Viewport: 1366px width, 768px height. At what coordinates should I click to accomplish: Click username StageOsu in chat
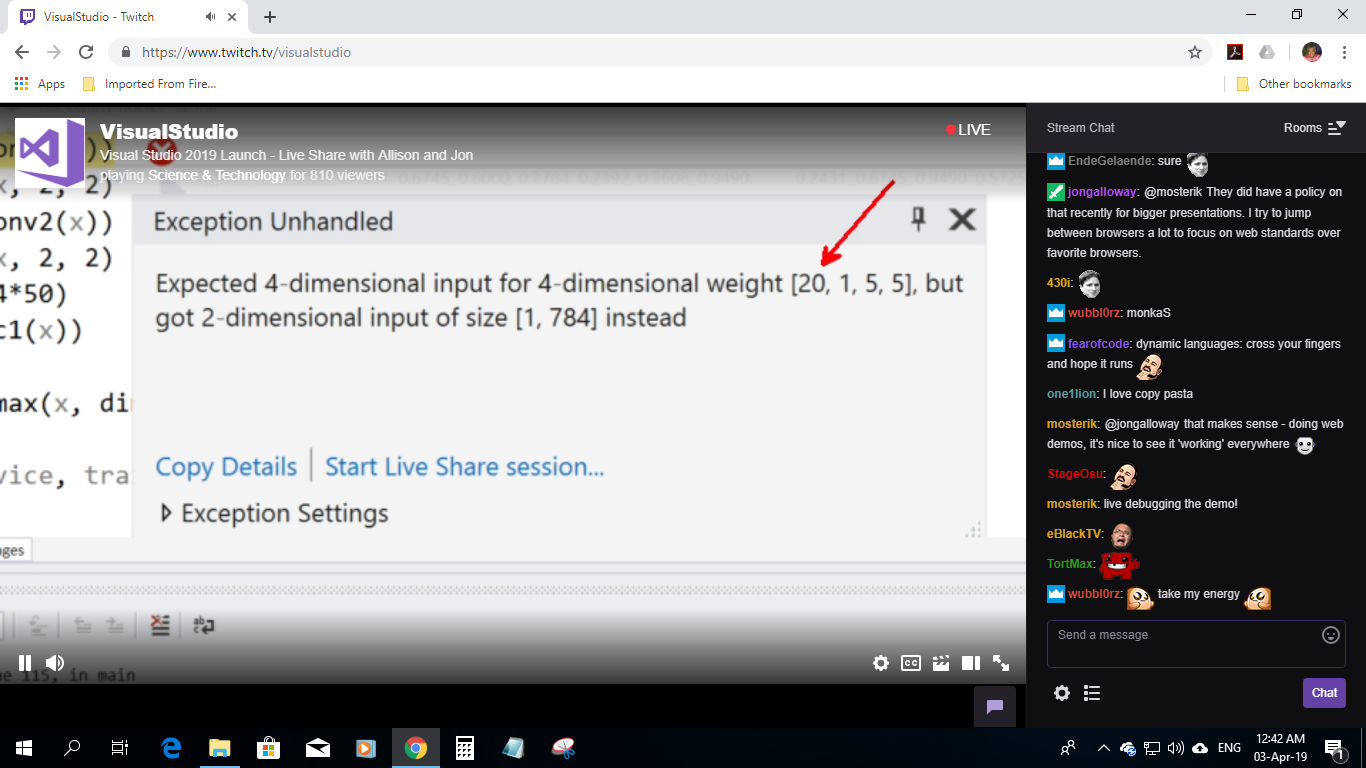click(1075, 474)
